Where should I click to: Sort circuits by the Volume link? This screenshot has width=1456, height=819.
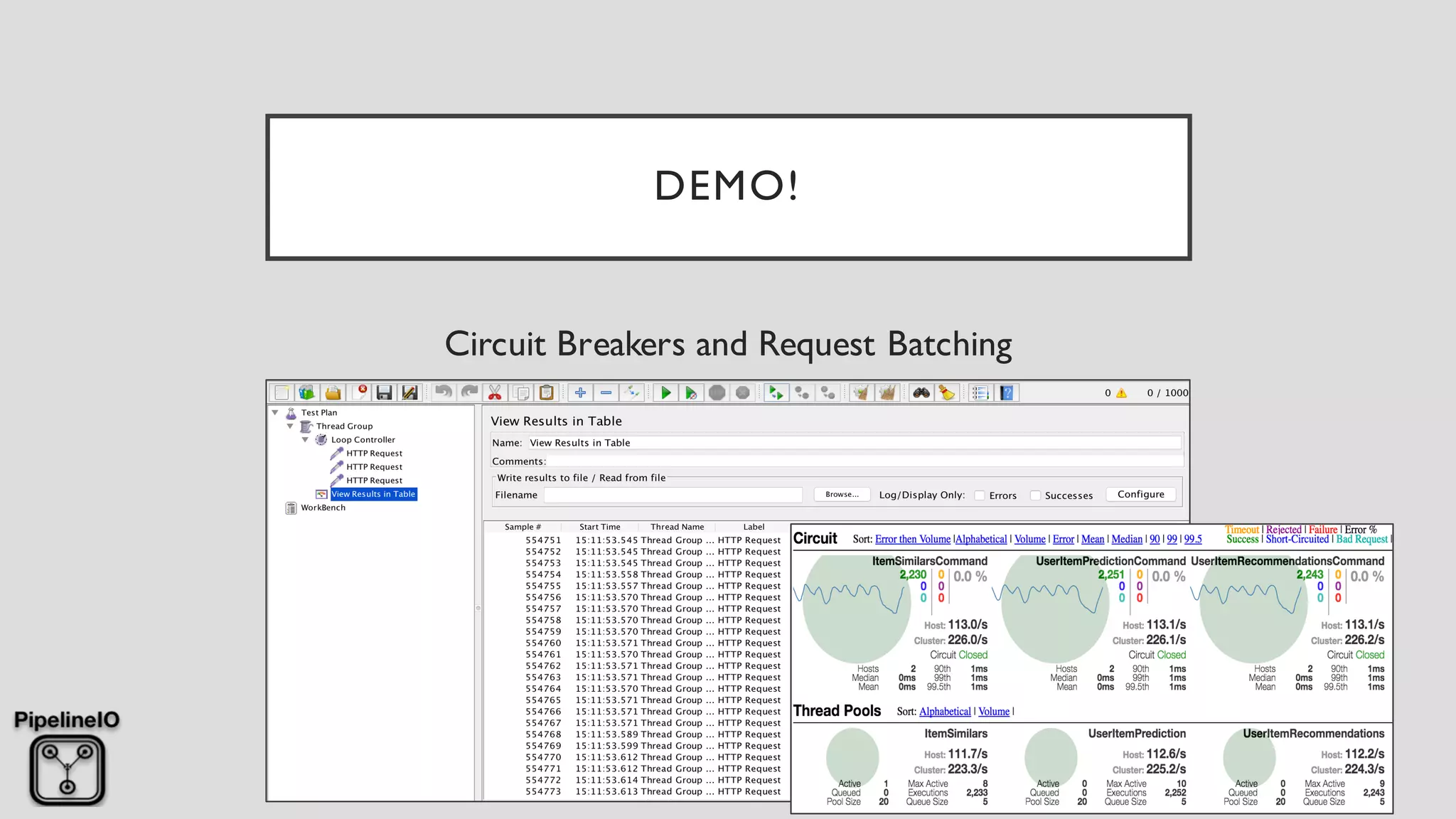coord(1029,539)
